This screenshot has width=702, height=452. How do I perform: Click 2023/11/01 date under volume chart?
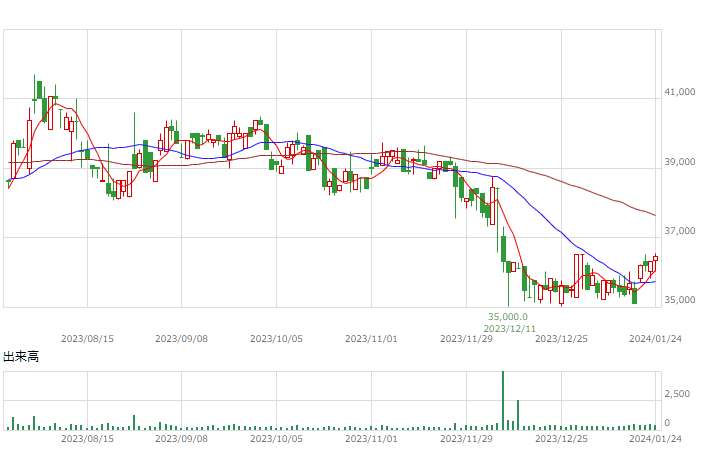(371, 439)
